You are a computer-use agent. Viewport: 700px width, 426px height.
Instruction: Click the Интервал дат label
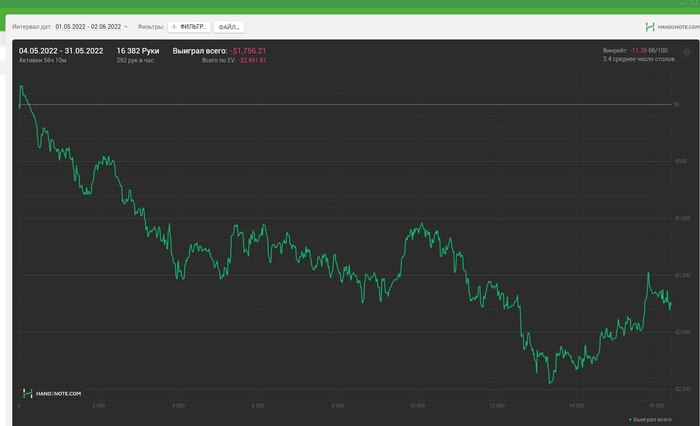tap(32, 27)
